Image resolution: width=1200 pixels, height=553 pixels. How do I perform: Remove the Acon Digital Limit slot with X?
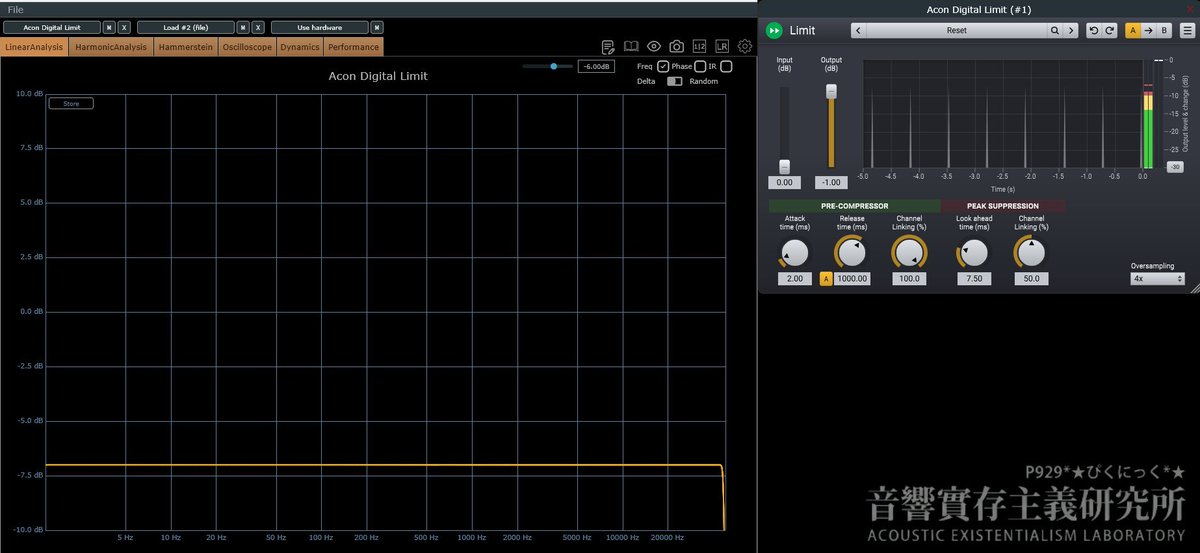(x=124, y=28)
